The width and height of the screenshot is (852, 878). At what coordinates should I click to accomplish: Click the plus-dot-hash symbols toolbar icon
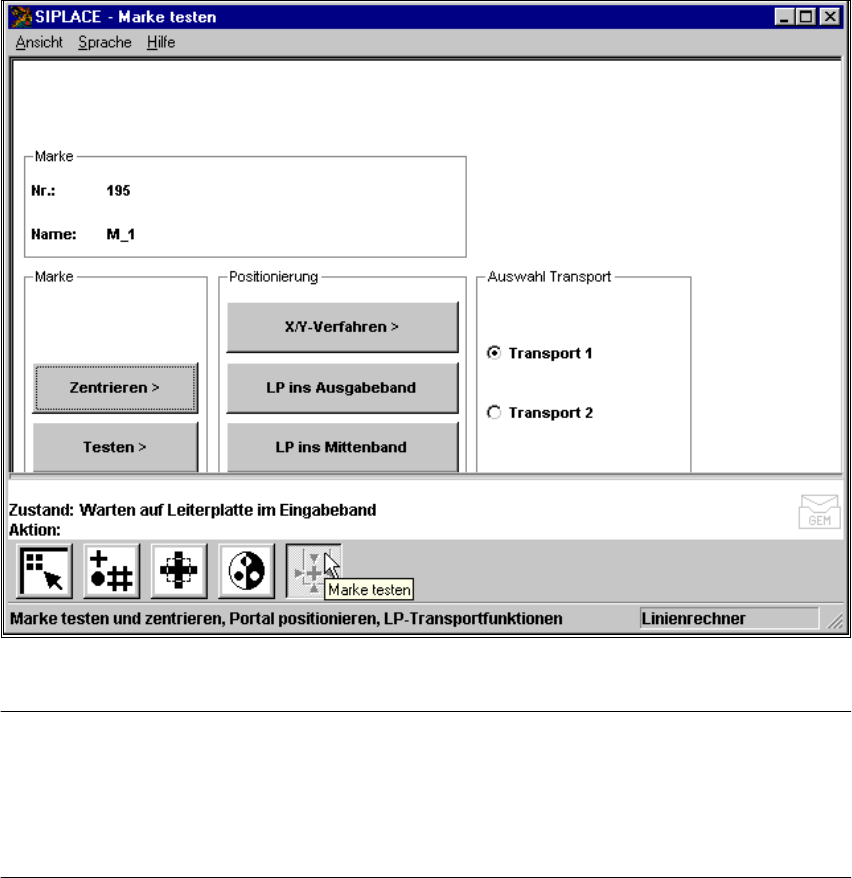pos(111,571)
